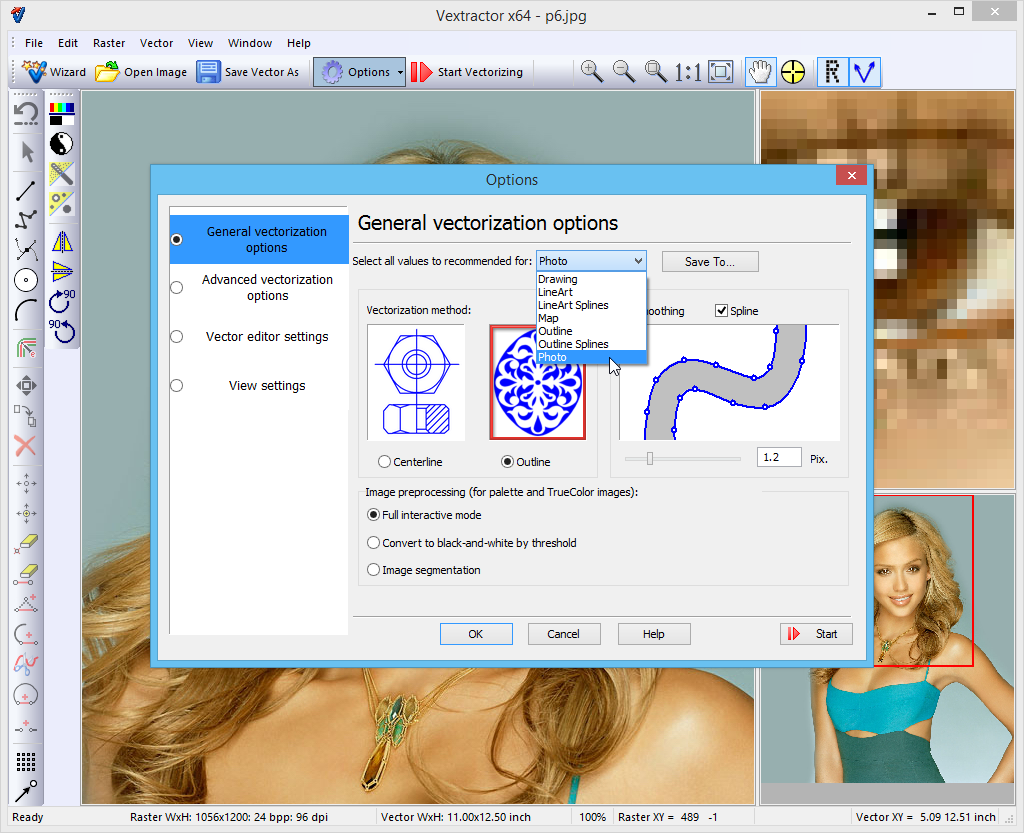Toggle the vector layer V icon
Screen dimensions: 1024x833
(864, 71)
